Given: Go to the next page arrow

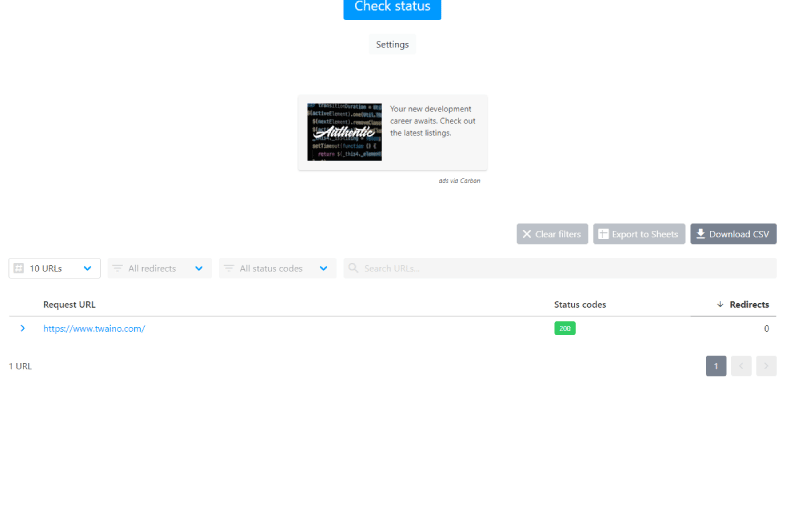Looking at the screenshot, I should pyautogui.click(x=766, y=366).
